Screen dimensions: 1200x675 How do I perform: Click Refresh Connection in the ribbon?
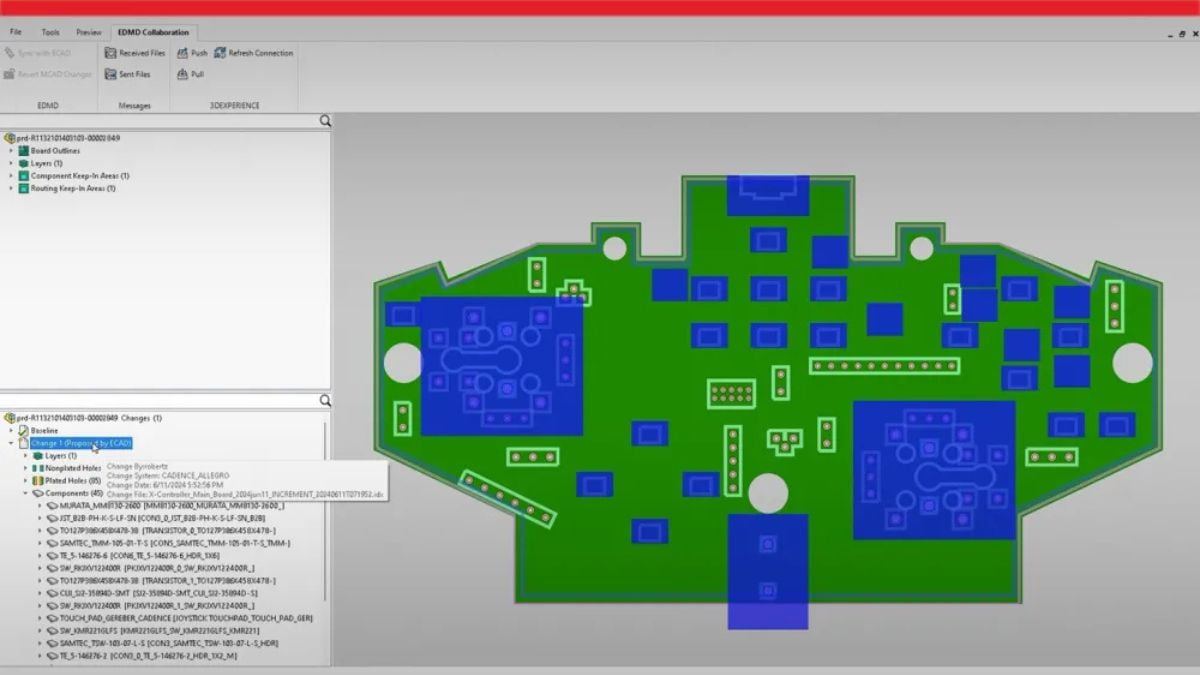pos(253,53)
